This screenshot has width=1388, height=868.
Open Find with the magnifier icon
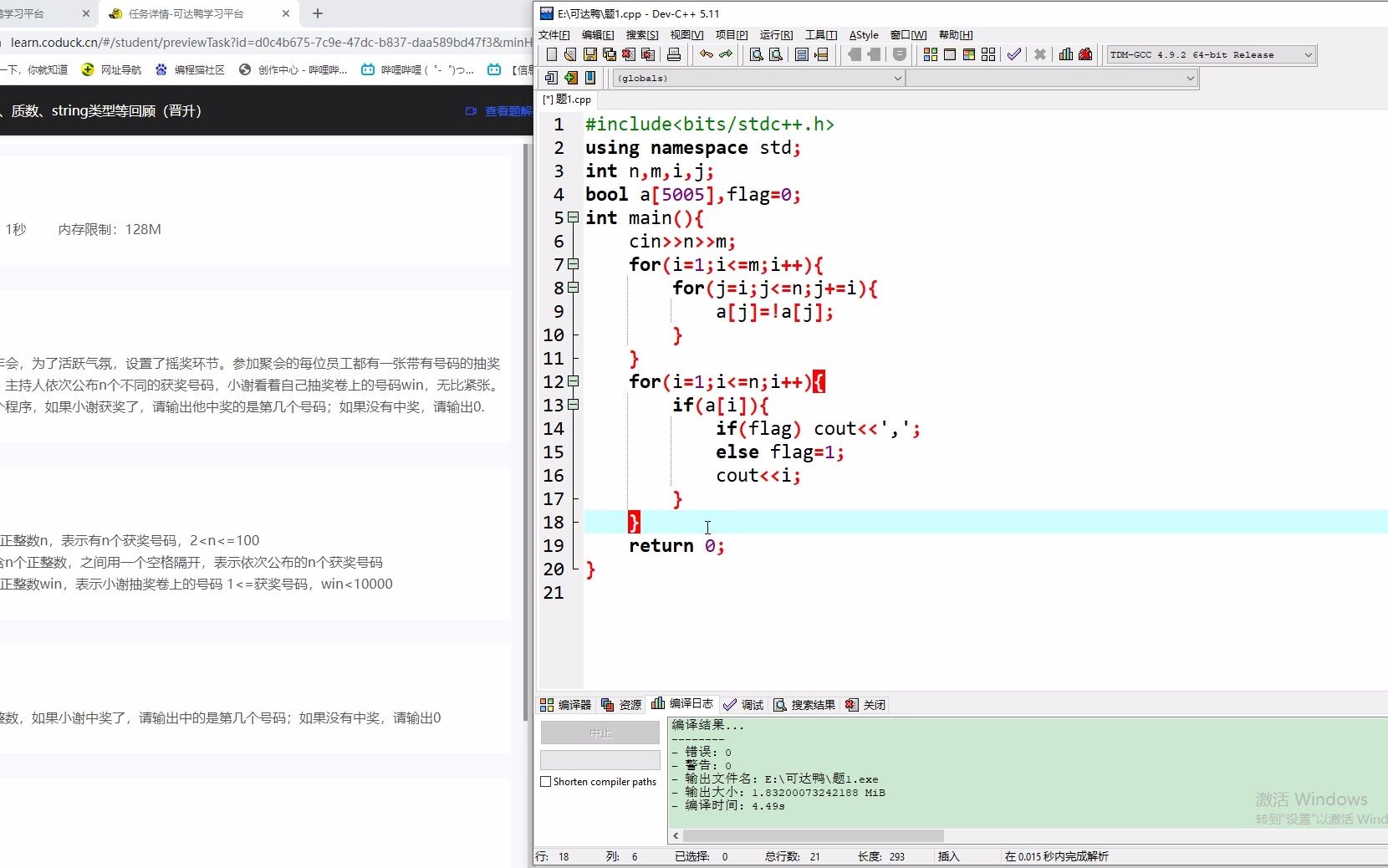pos(757,54)
